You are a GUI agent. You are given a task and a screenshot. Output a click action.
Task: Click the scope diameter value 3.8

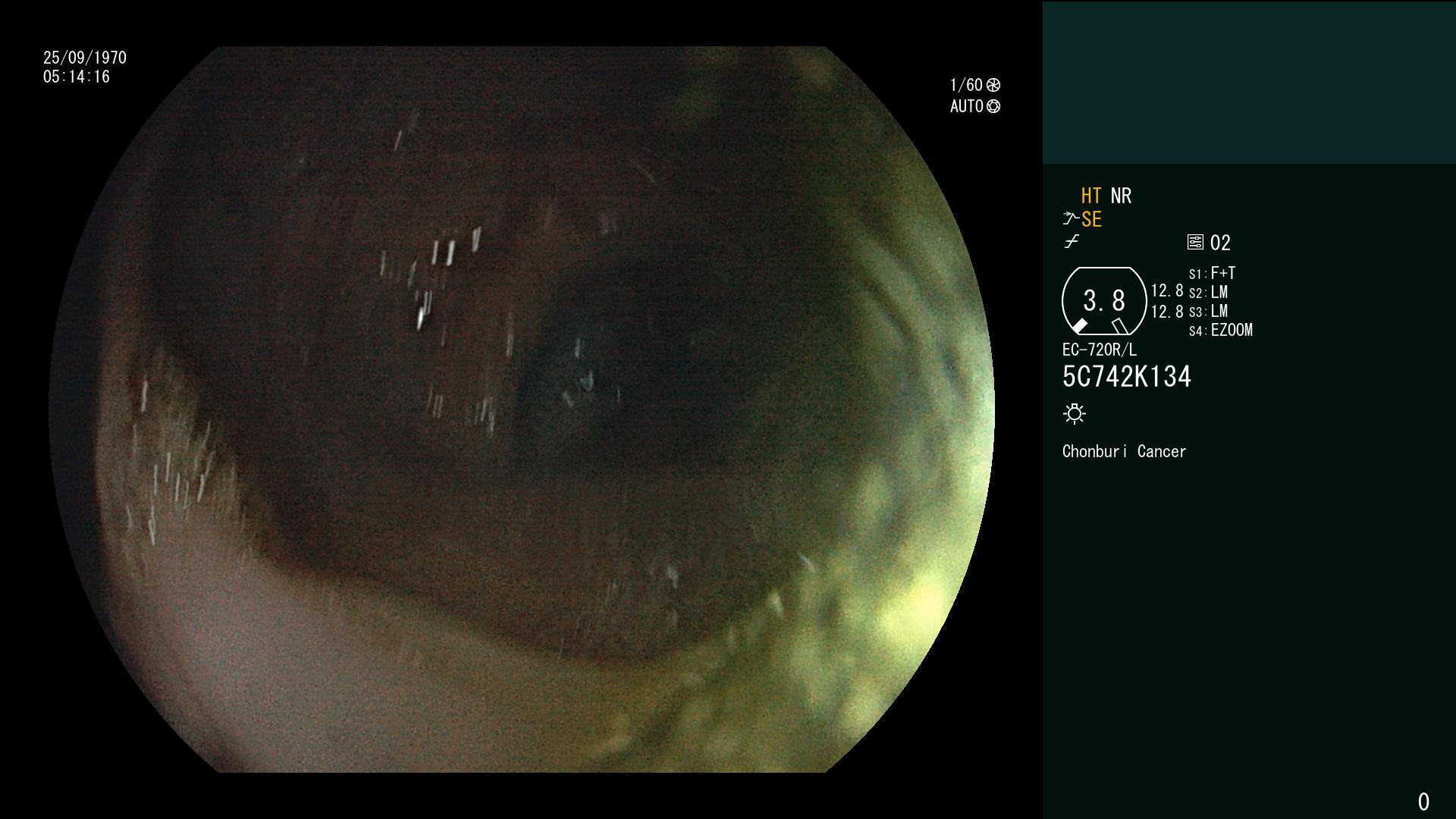click(1104, 301)
